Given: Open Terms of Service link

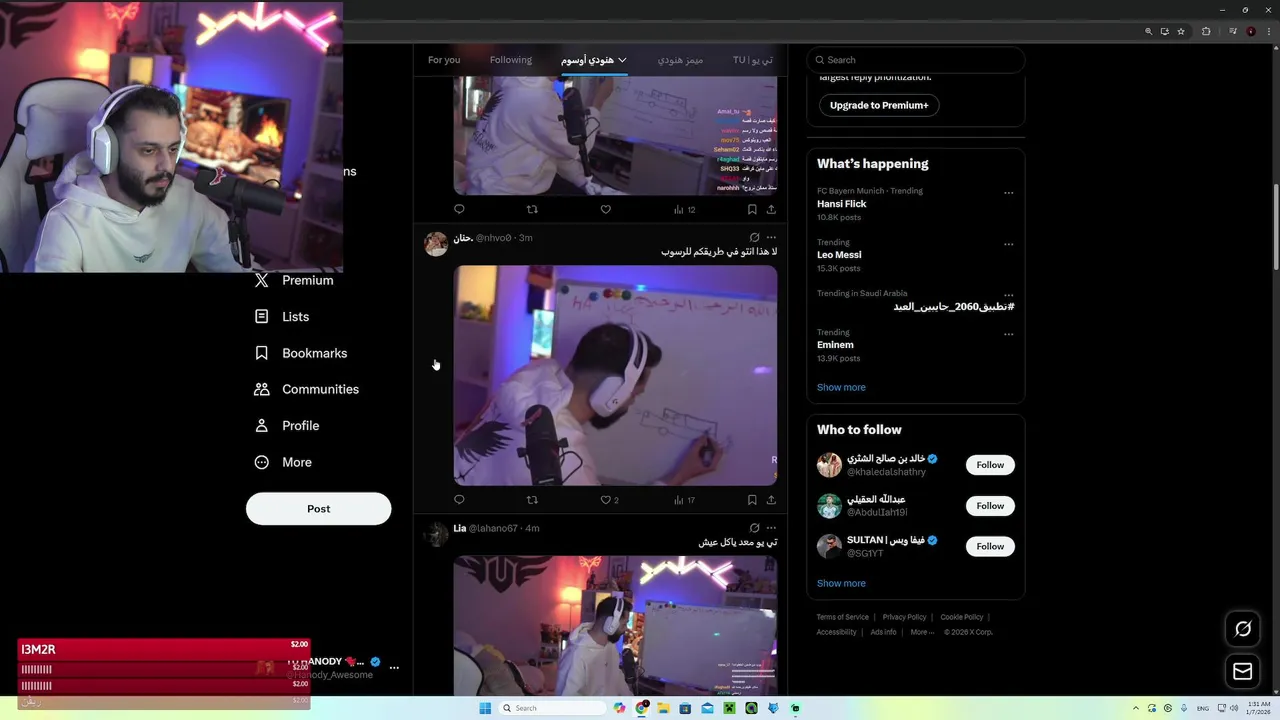Looking at the screenshot, I should tap(842, 617).
